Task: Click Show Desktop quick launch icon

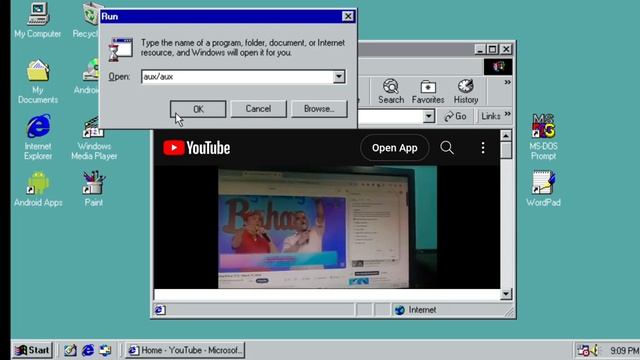Action: coord(70,350)
